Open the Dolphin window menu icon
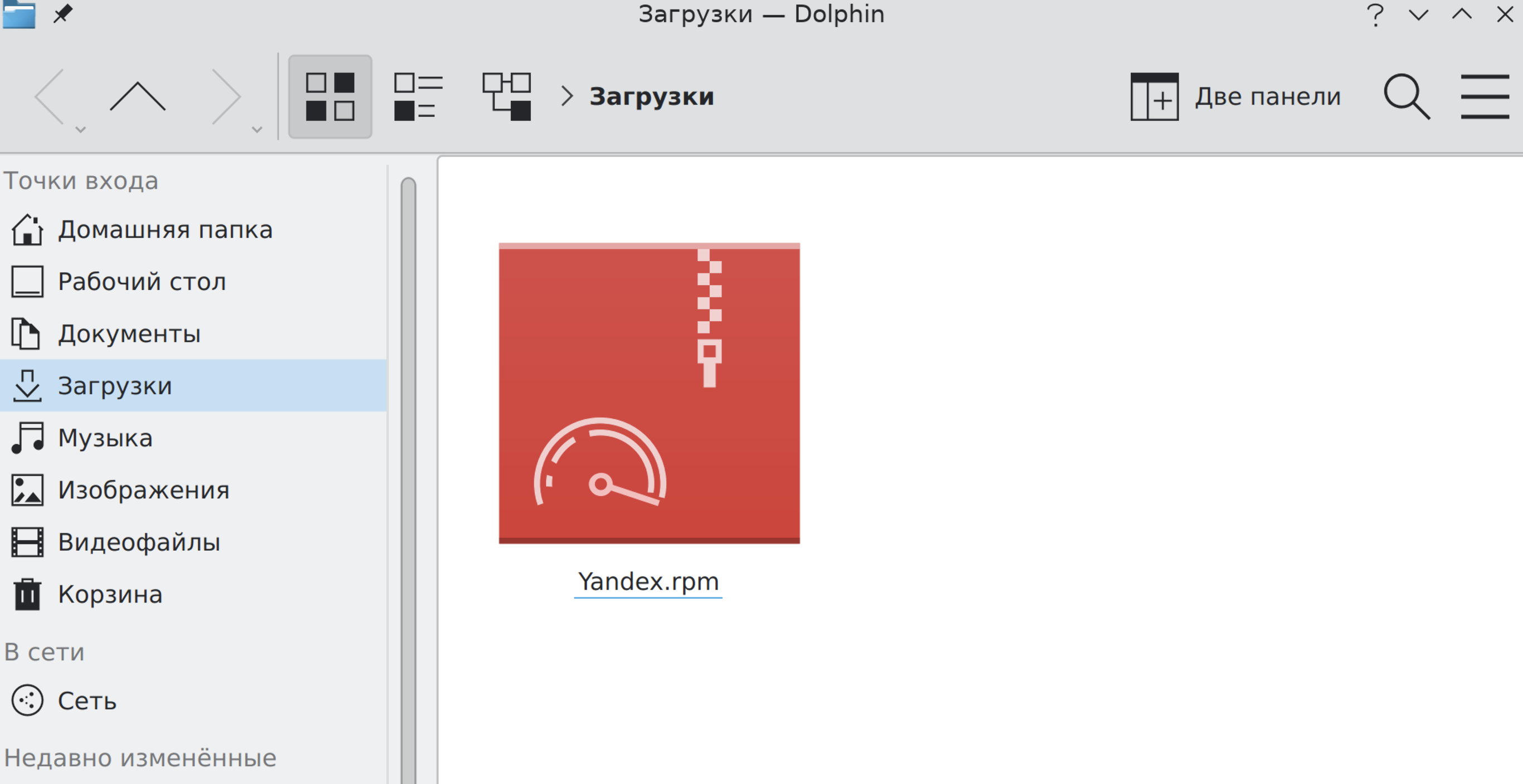 [19, 14]
